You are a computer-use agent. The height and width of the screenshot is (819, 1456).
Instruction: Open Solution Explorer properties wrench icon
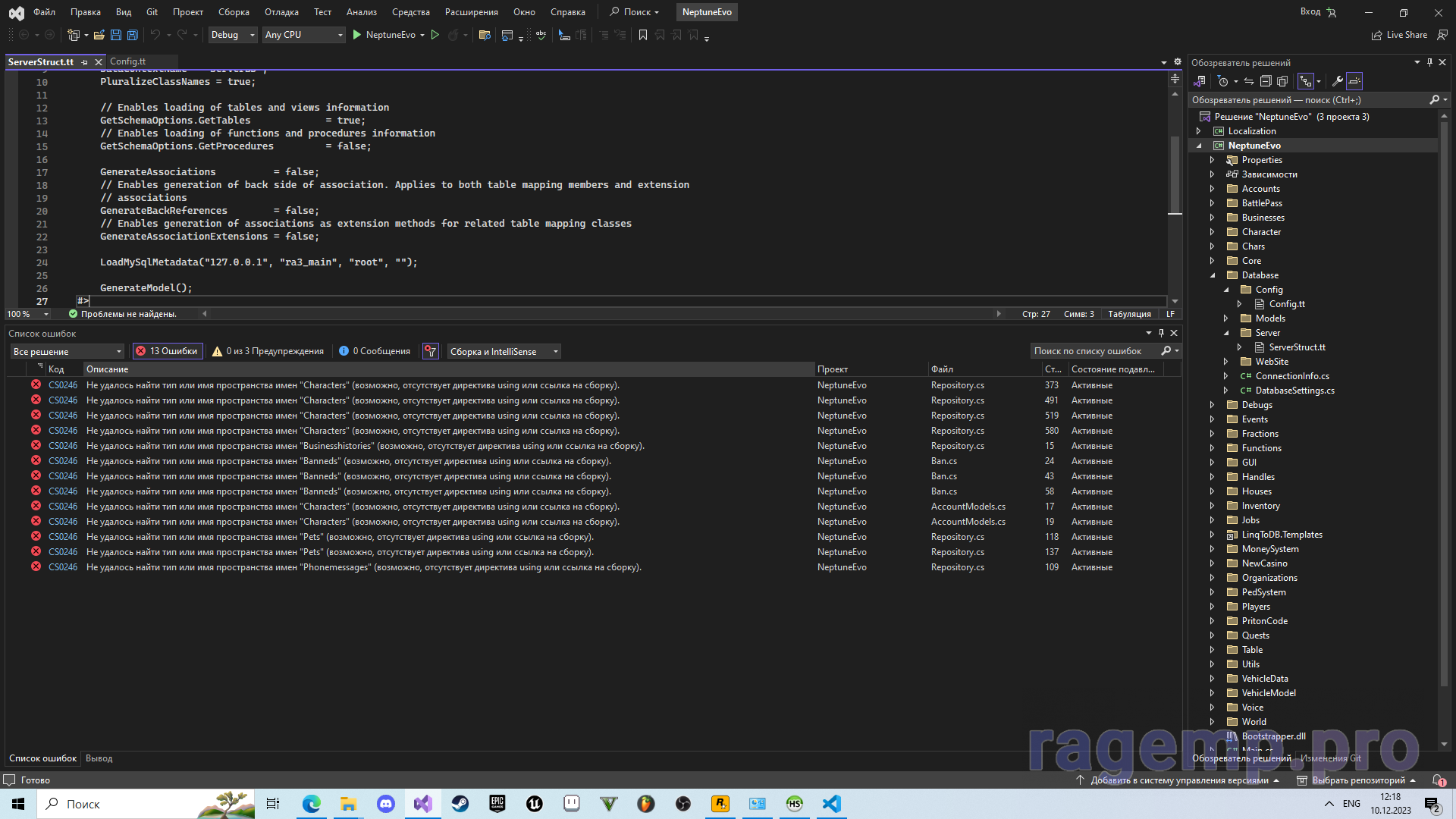1338,81
